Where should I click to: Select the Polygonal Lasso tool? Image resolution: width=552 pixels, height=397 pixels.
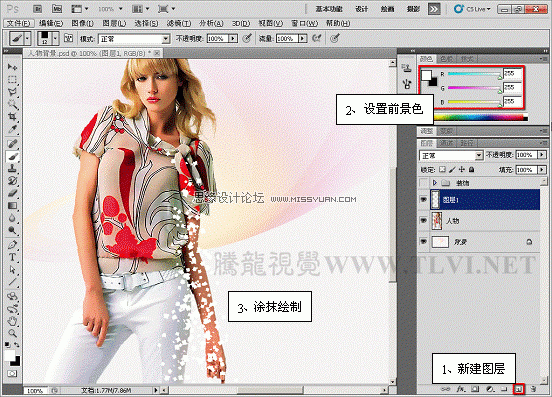12,92
